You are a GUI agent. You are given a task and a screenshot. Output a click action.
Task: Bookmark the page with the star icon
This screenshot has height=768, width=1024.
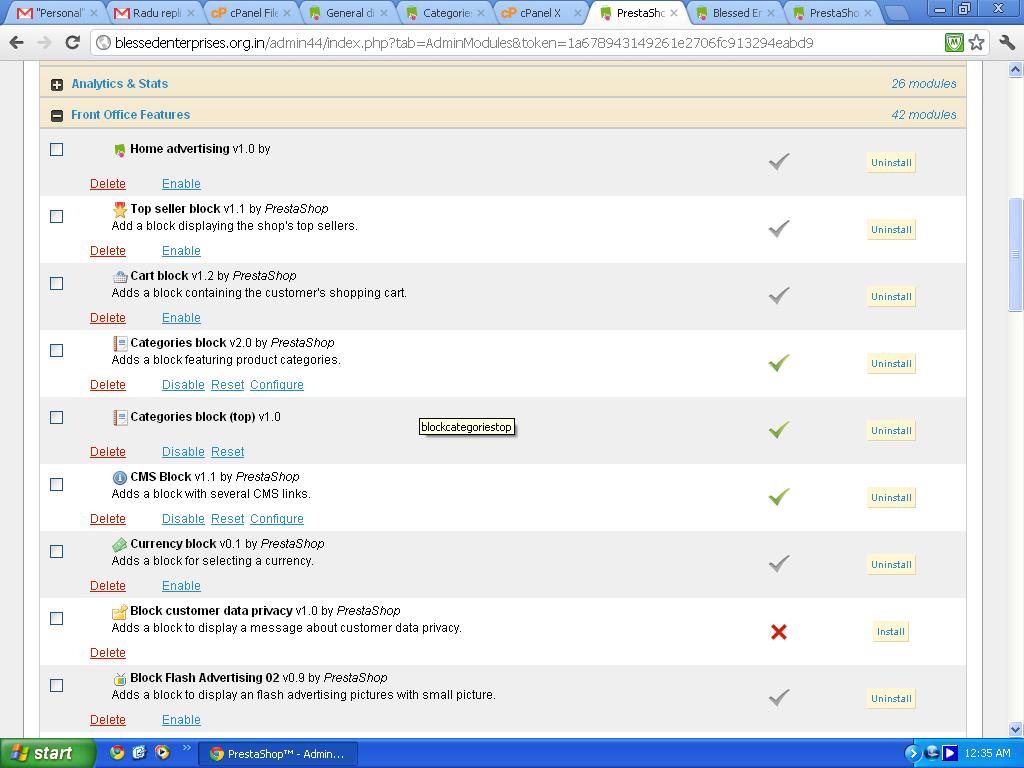pyautogui.click(x=976, y=42)
